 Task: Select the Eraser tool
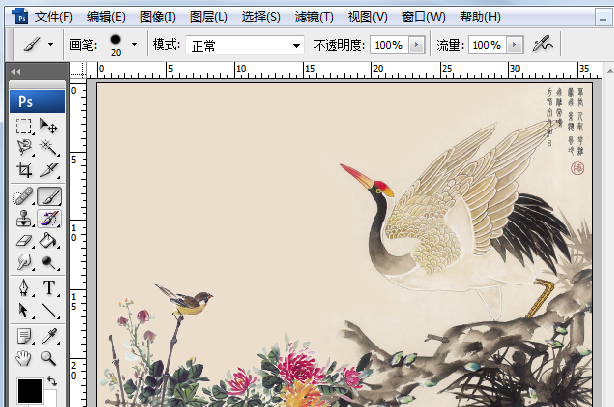[x=24, y=240]
